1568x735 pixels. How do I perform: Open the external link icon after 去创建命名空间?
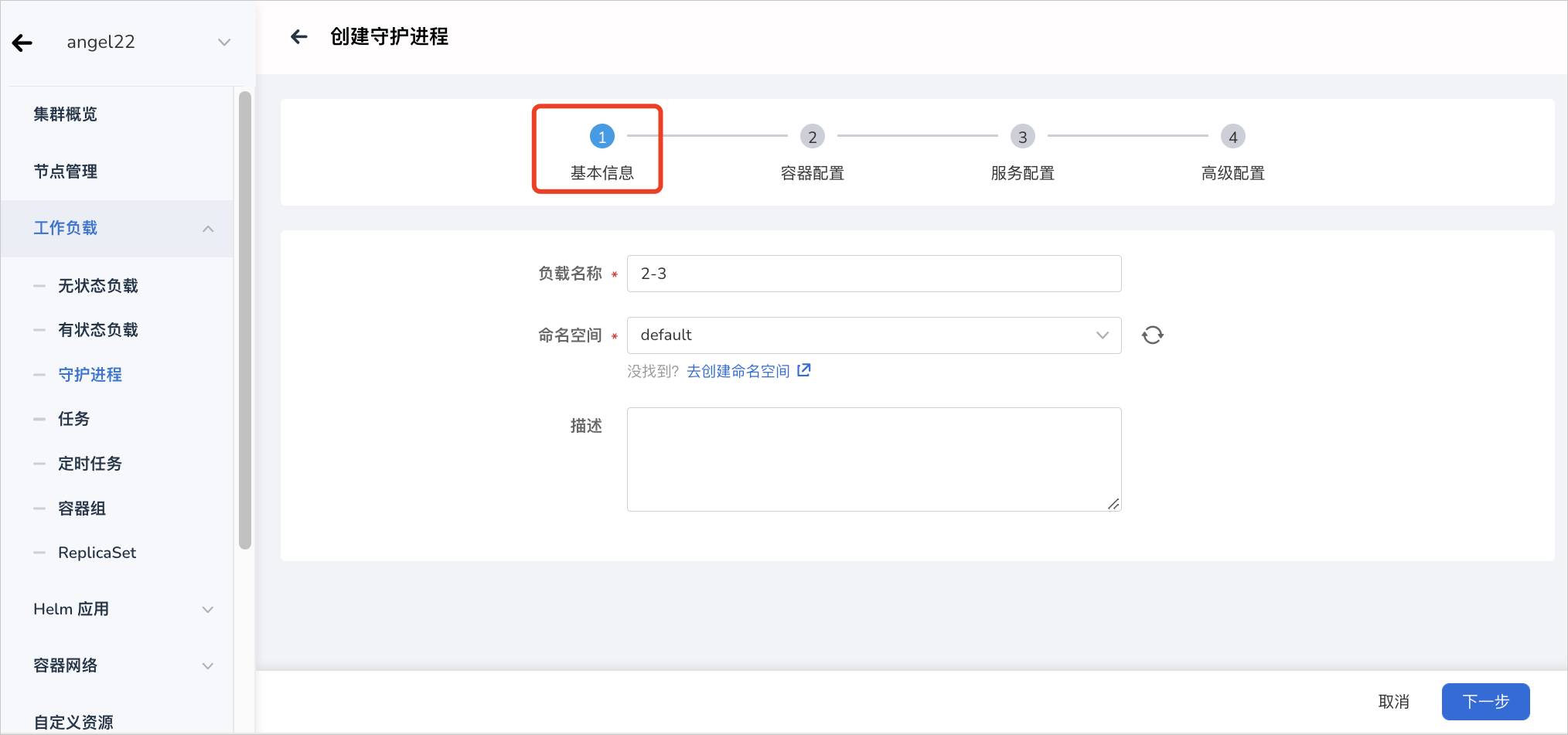click(804, 370)
